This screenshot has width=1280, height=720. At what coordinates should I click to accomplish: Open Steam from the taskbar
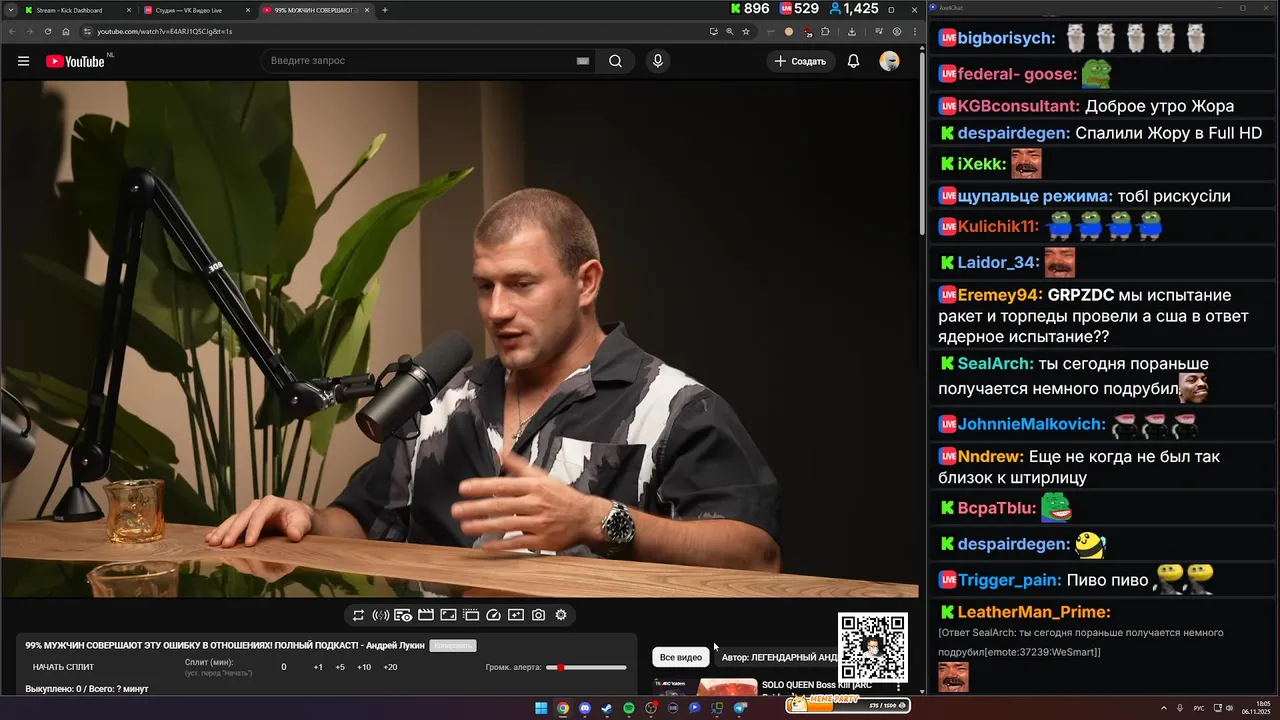(607, 708)
